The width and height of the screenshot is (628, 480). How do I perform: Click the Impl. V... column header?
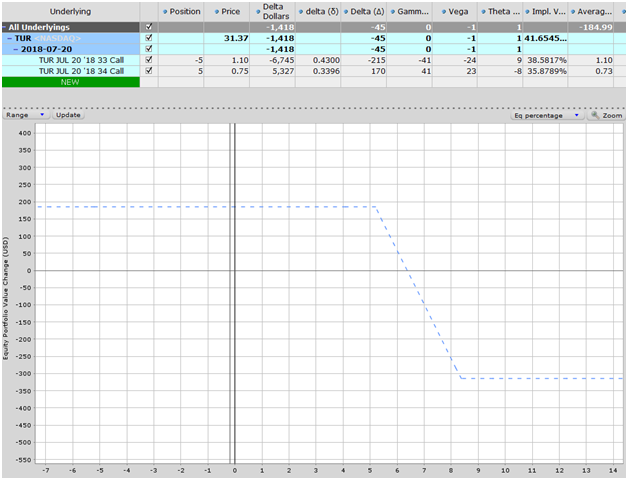545,11
